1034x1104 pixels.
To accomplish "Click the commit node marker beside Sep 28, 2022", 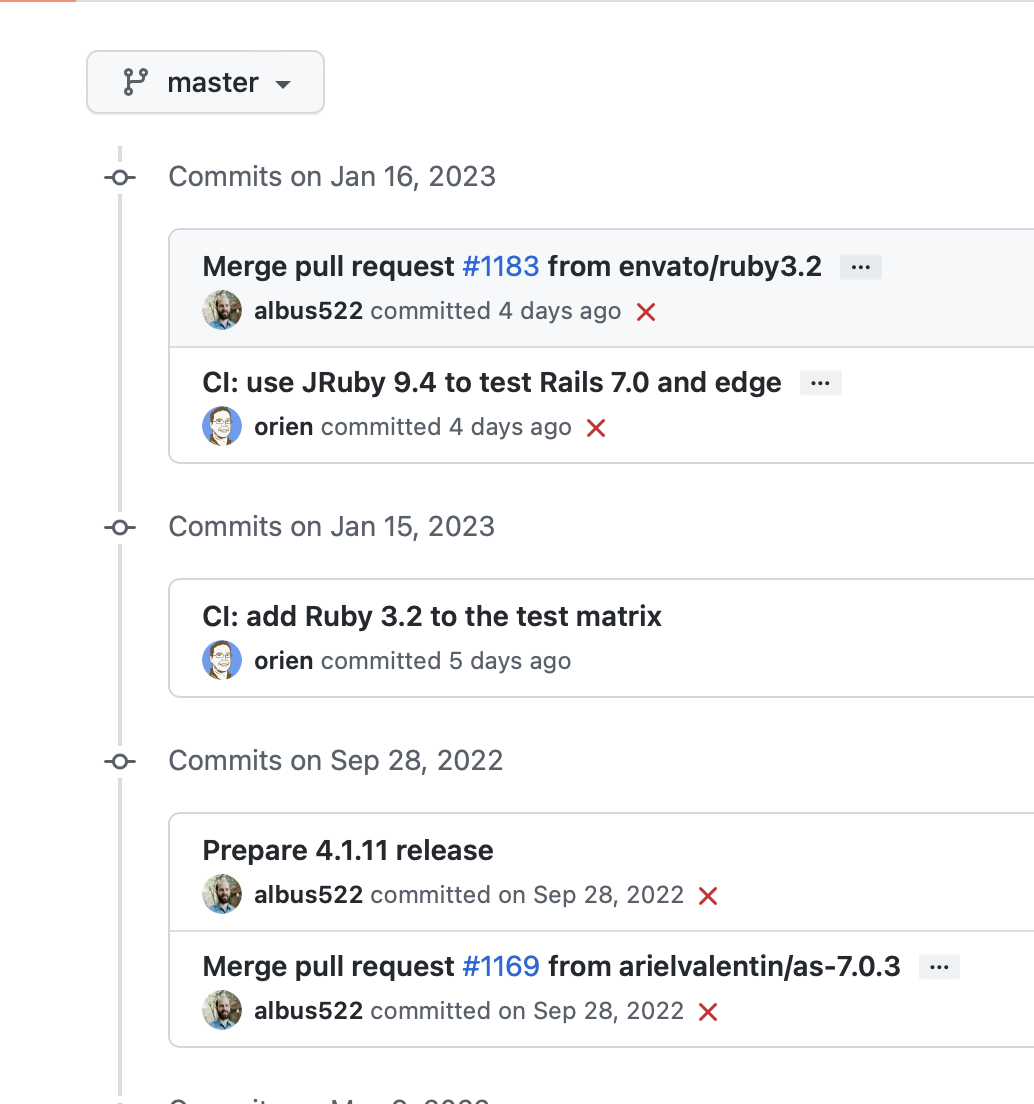I will 120,761.
